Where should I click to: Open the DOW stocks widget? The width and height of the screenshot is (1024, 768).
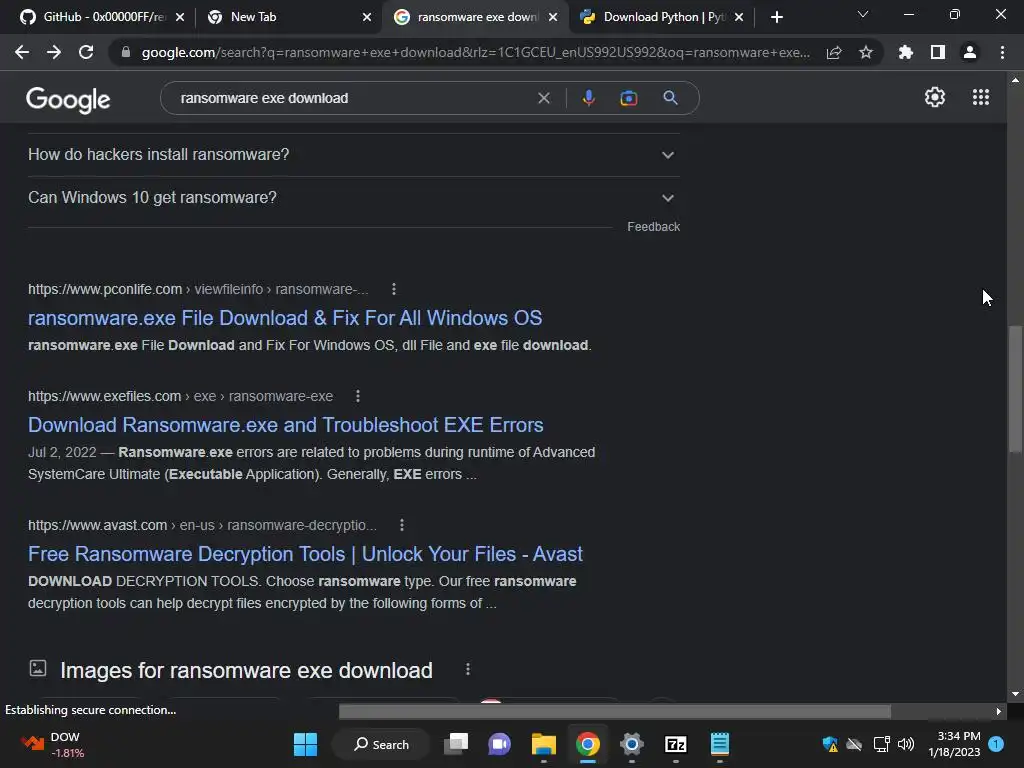pos(52,744)
